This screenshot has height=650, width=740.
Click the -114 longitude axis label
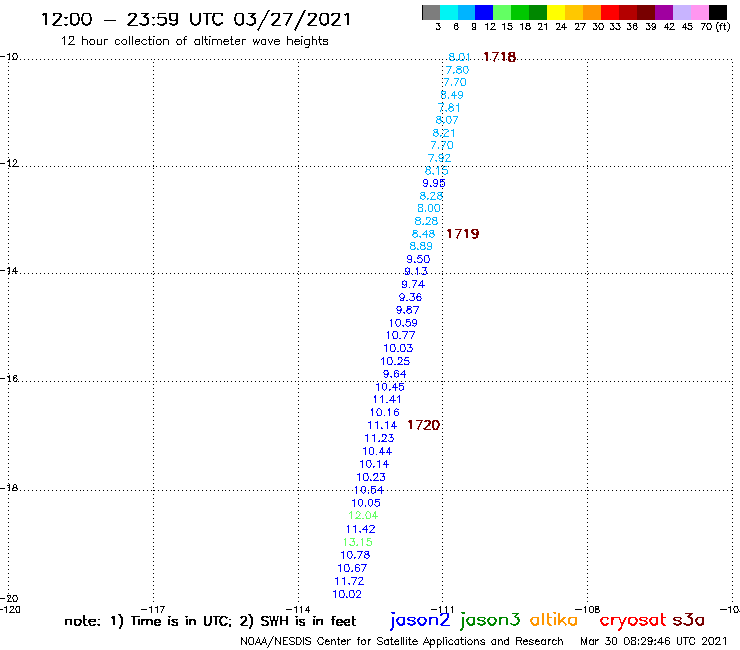coord(298,610)
